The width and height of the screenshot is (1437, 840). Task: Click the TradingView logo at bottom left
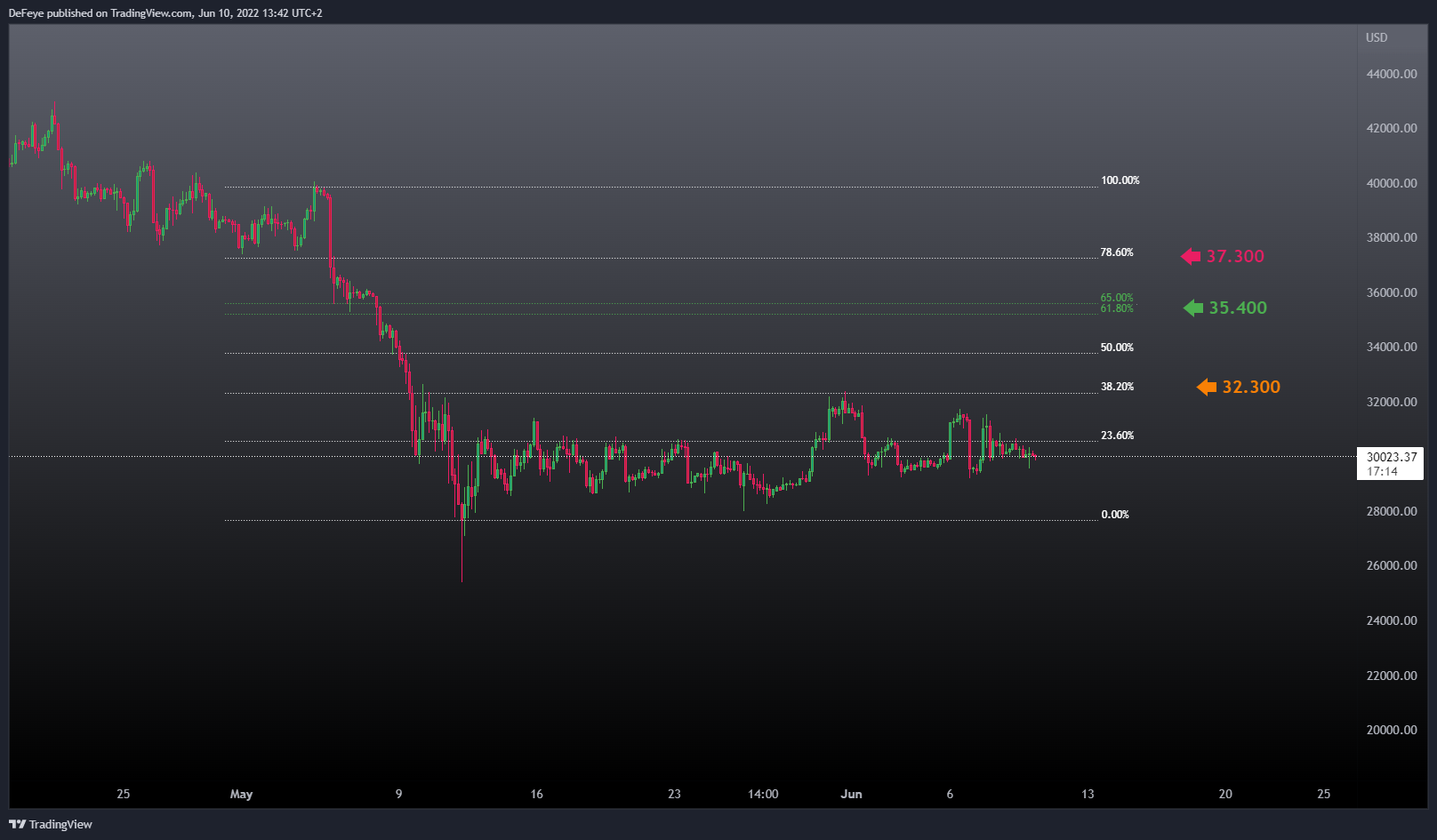[x=51, y=824]
